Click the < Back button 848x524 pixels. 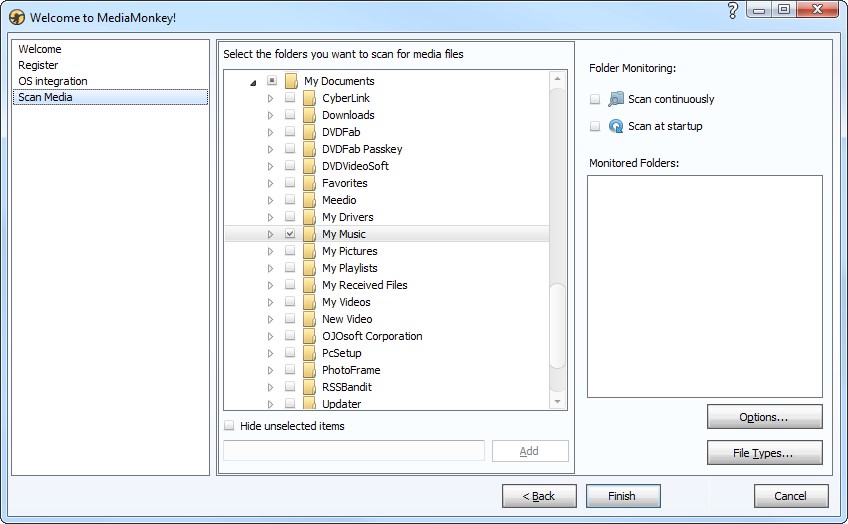[539, 496]
